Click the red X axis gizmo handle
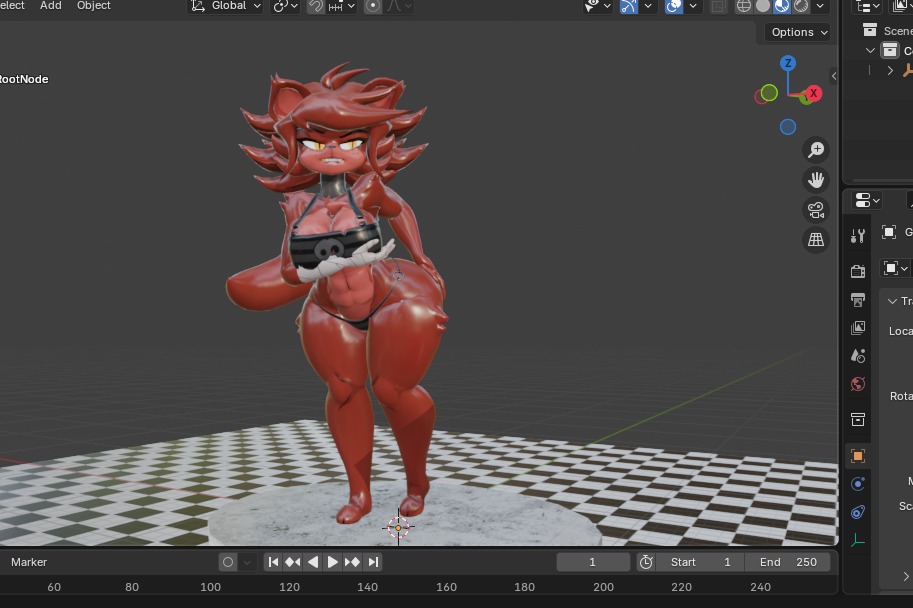Viewport: 913px width, 608px height. [x=813, y=93]
